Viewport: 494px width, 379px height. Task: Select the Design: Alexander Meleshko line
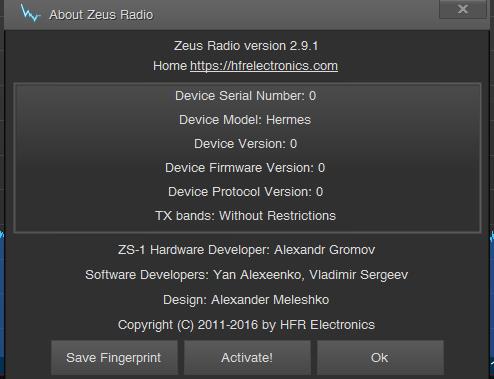coord(246,300)
